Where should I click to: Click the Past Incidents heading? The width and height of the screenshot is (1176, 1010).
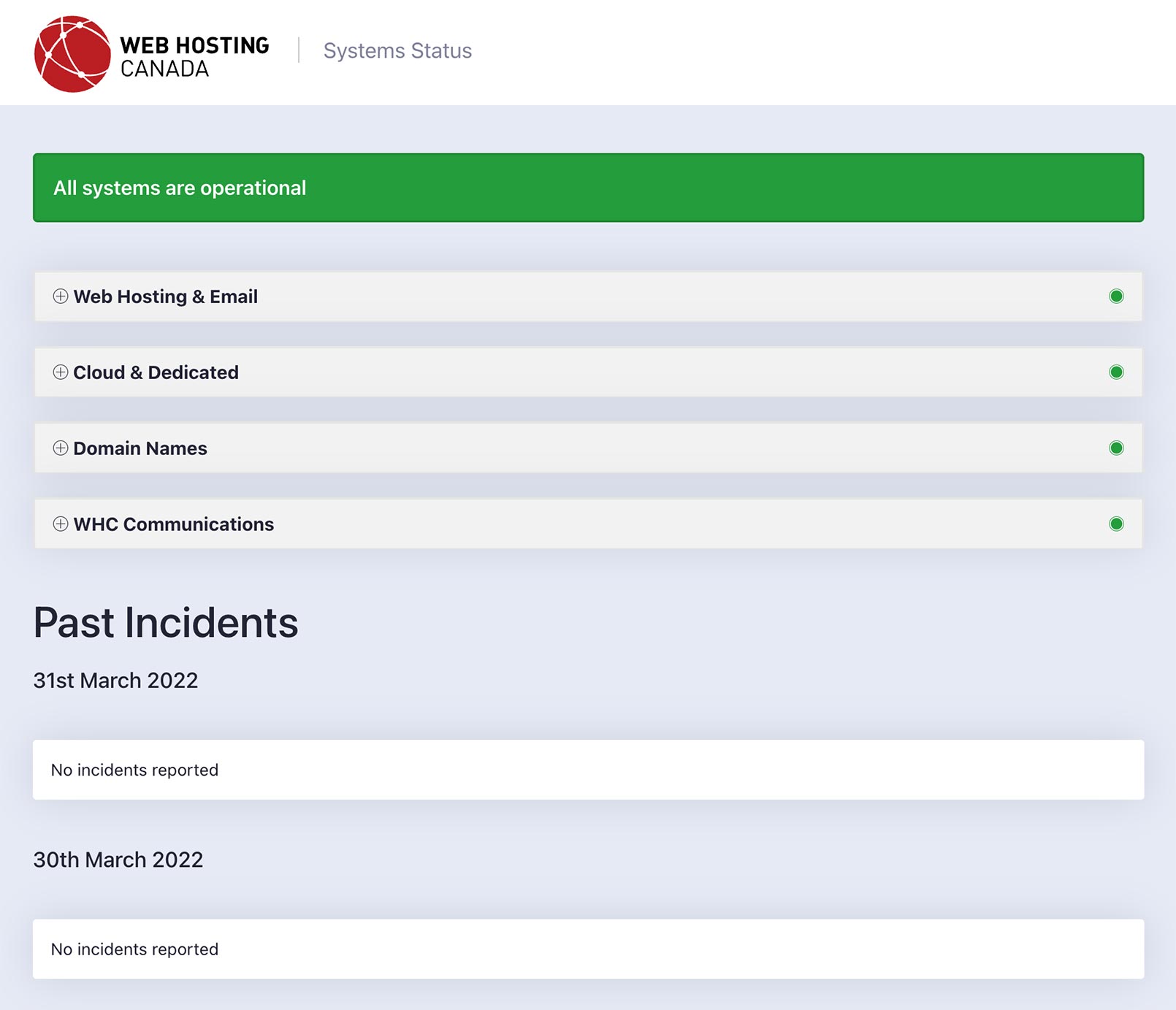pyautogui.click(x=166, y=622)
